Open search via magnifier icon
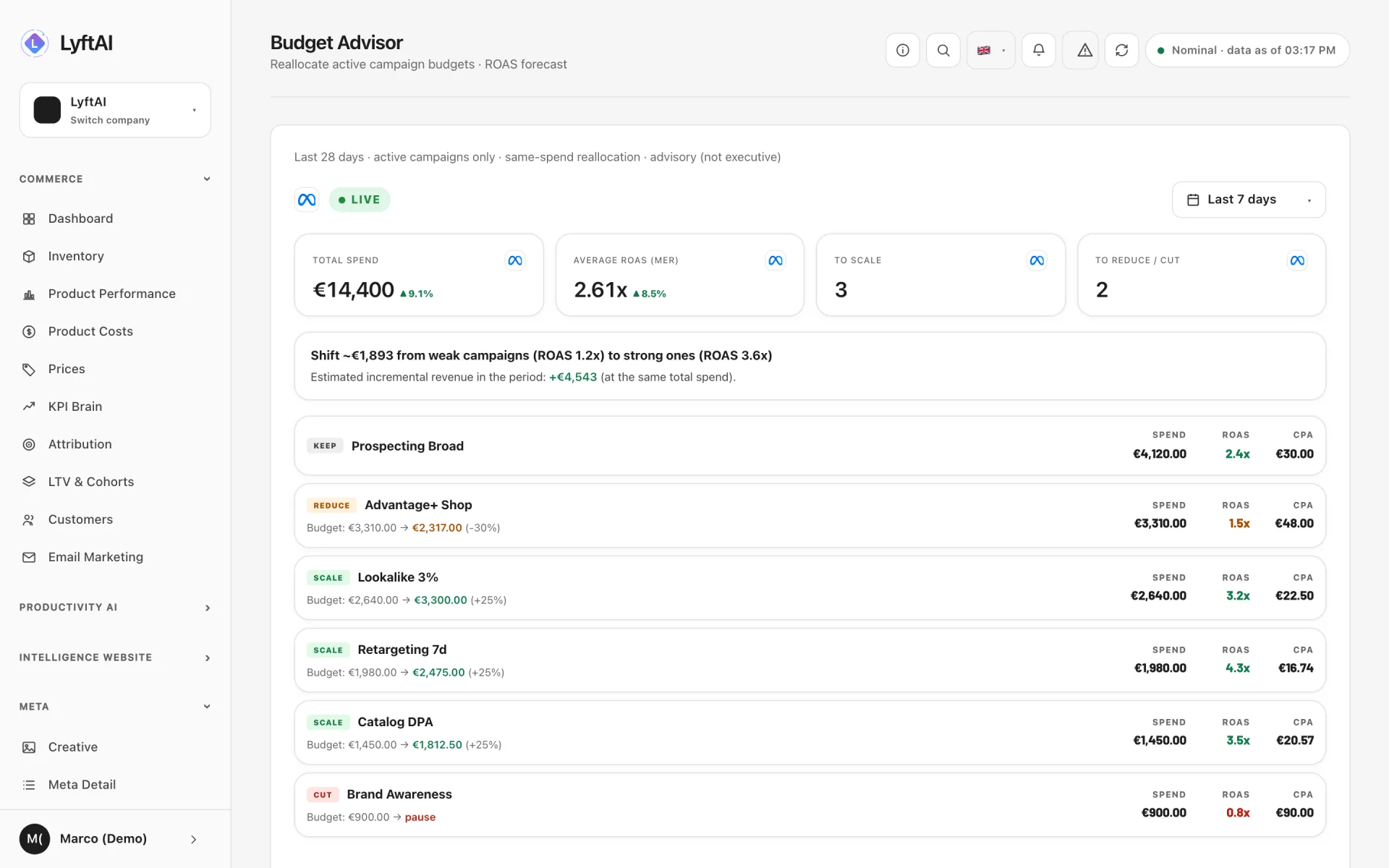1389x868 pixels. coord(943,51)
